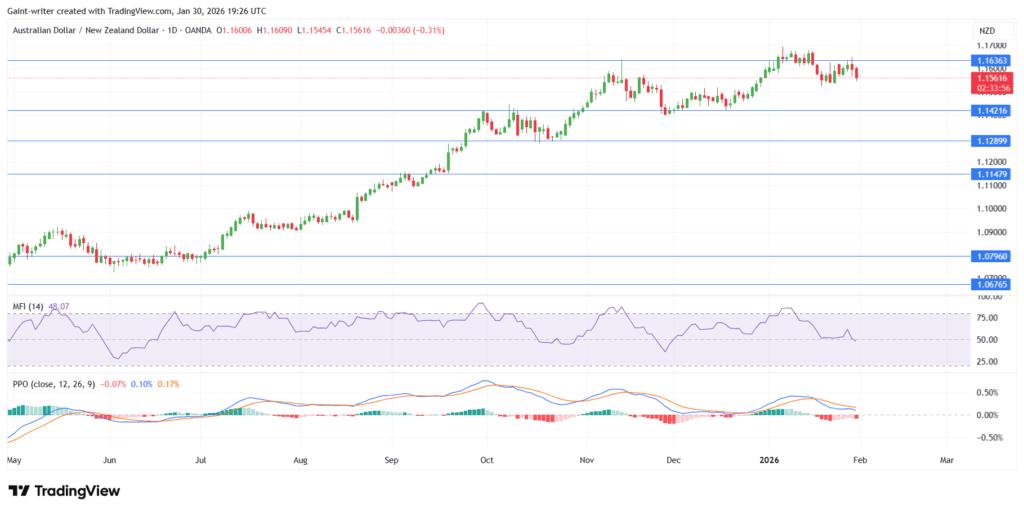Select the 1.06765 price level label
1024x512 pixels.
[x=992, y=284]
